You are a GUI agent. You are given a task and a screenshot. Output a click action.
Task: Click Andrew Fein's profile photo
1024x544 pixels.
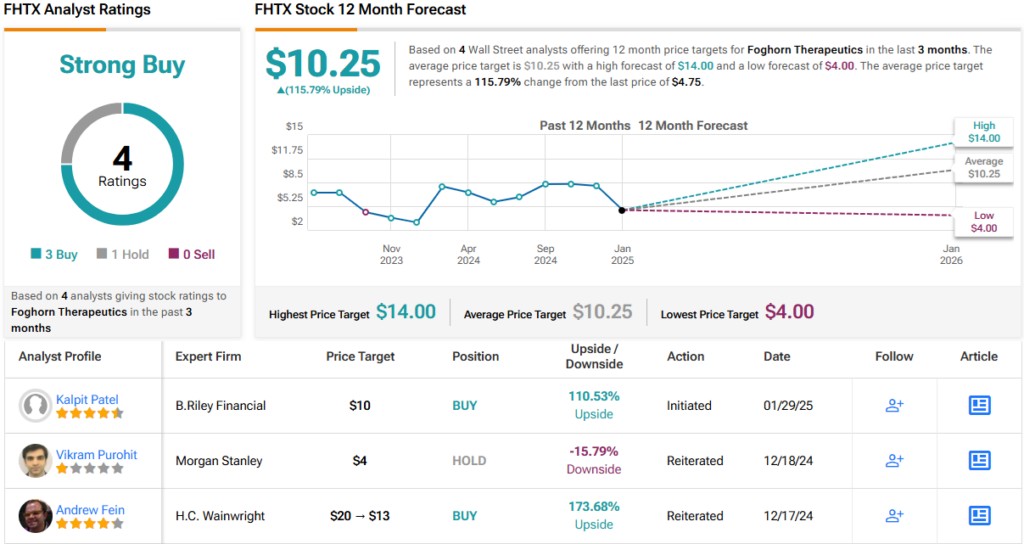coord(36,515)
